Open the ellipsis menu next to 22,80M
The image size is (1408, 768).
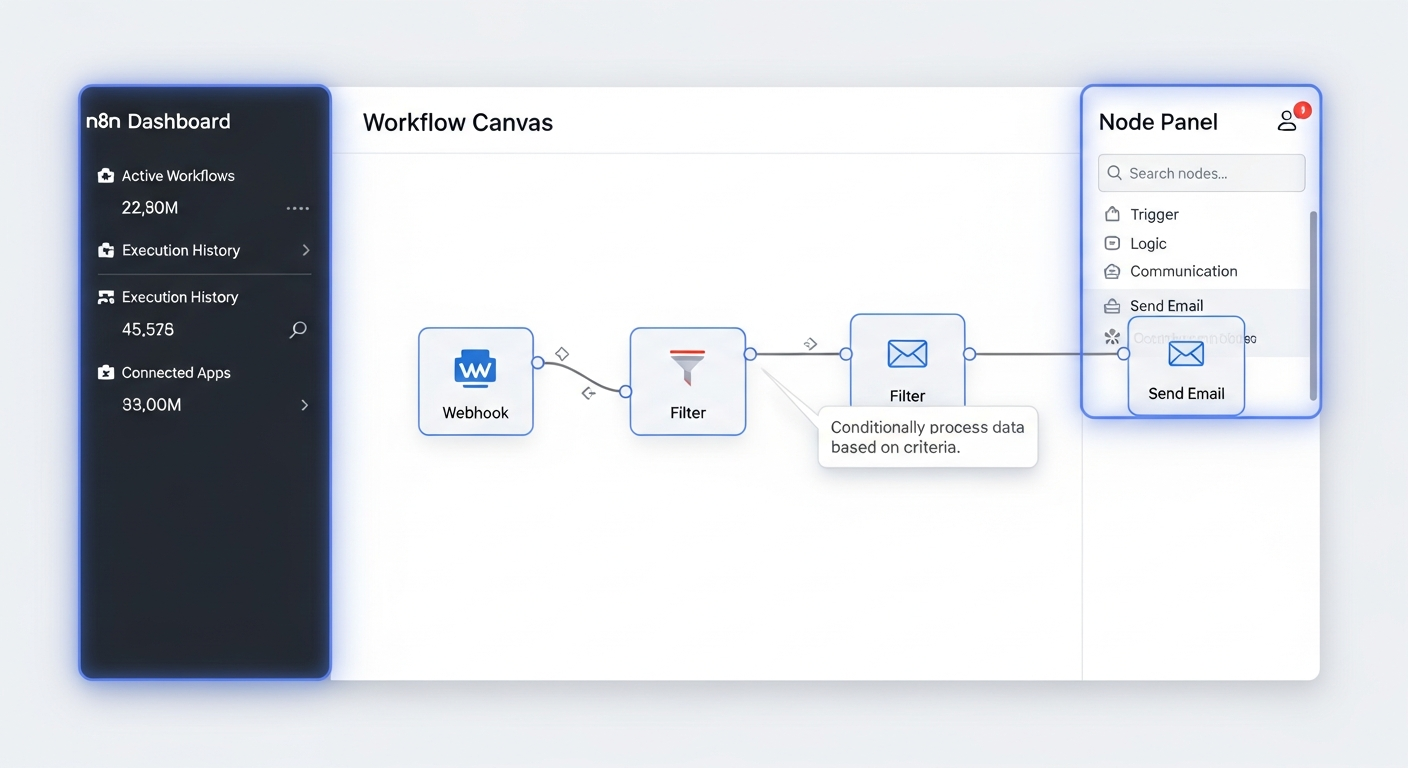pos(297,208)
